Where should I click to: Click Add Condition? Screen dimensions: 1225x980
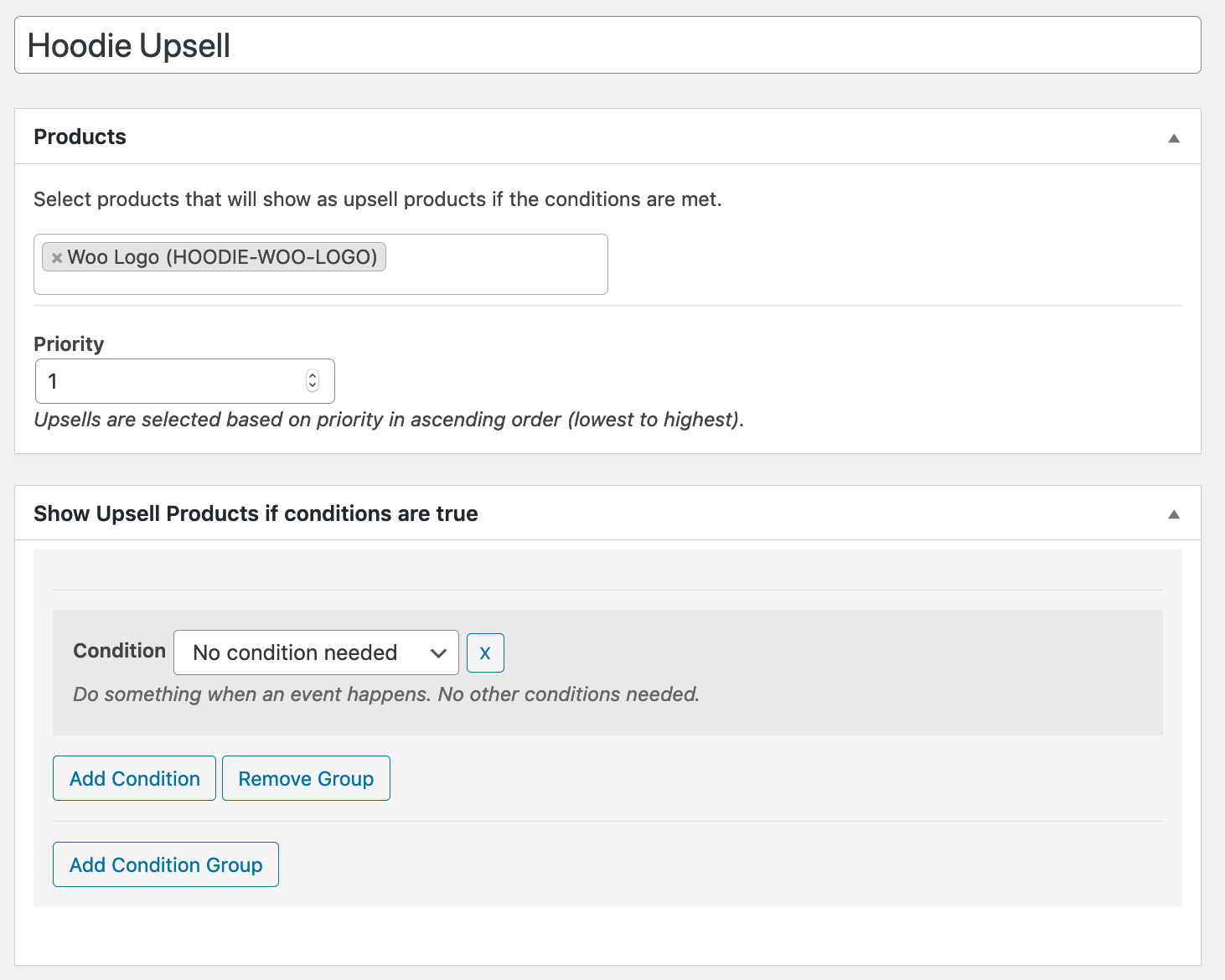pos(133,778)
